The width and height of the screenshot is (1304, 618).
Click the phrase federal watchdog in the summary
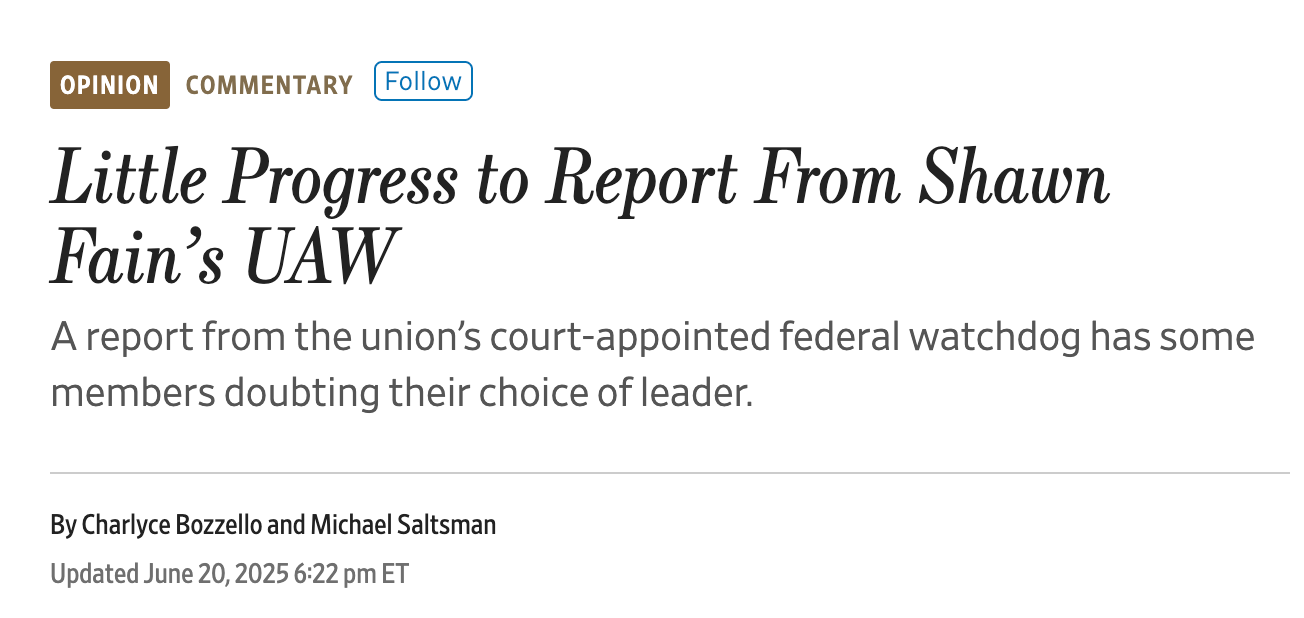tap(935, 336)
